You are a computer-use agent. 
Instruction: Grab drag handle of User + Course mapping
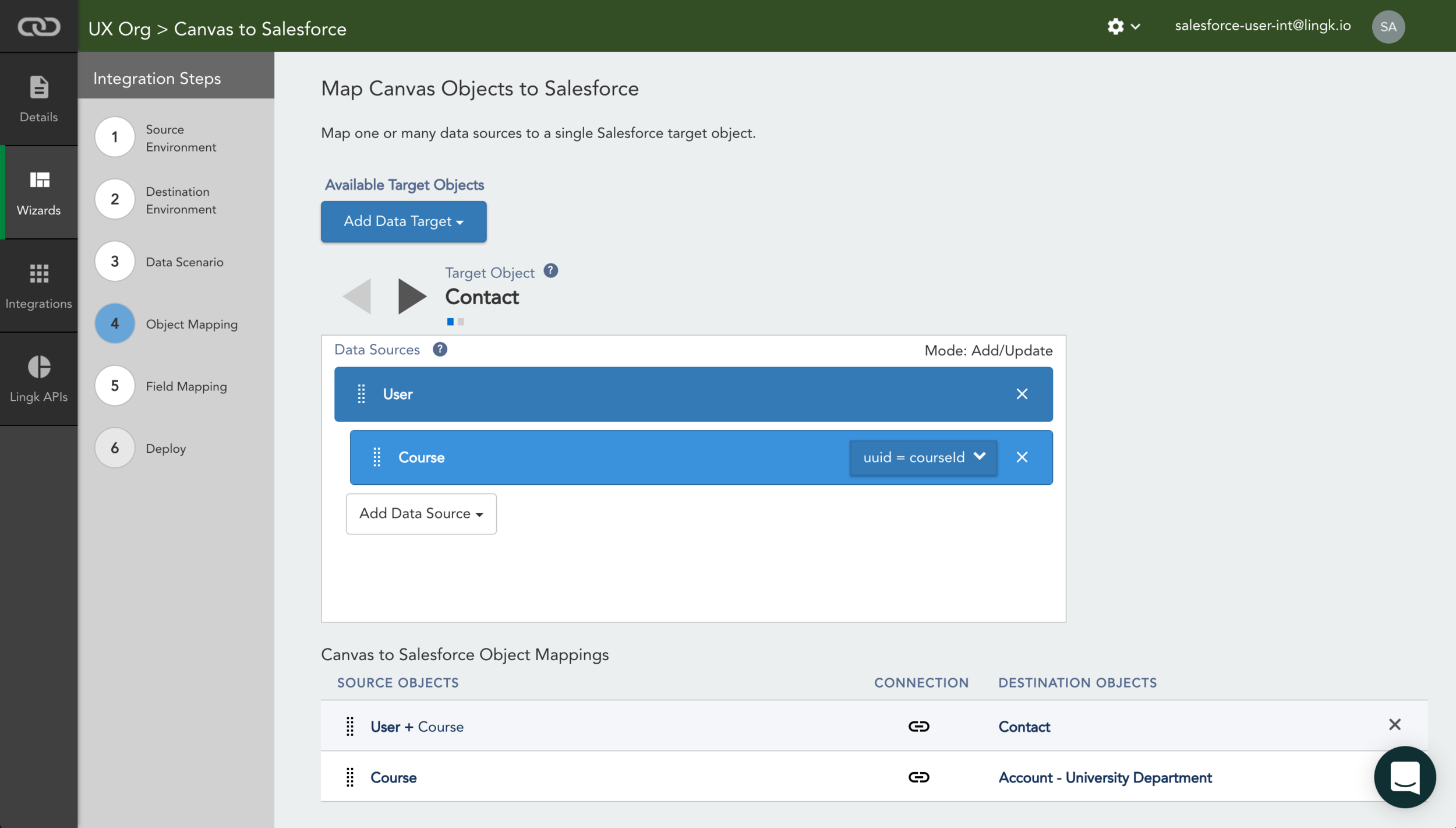tap(350, 726)
